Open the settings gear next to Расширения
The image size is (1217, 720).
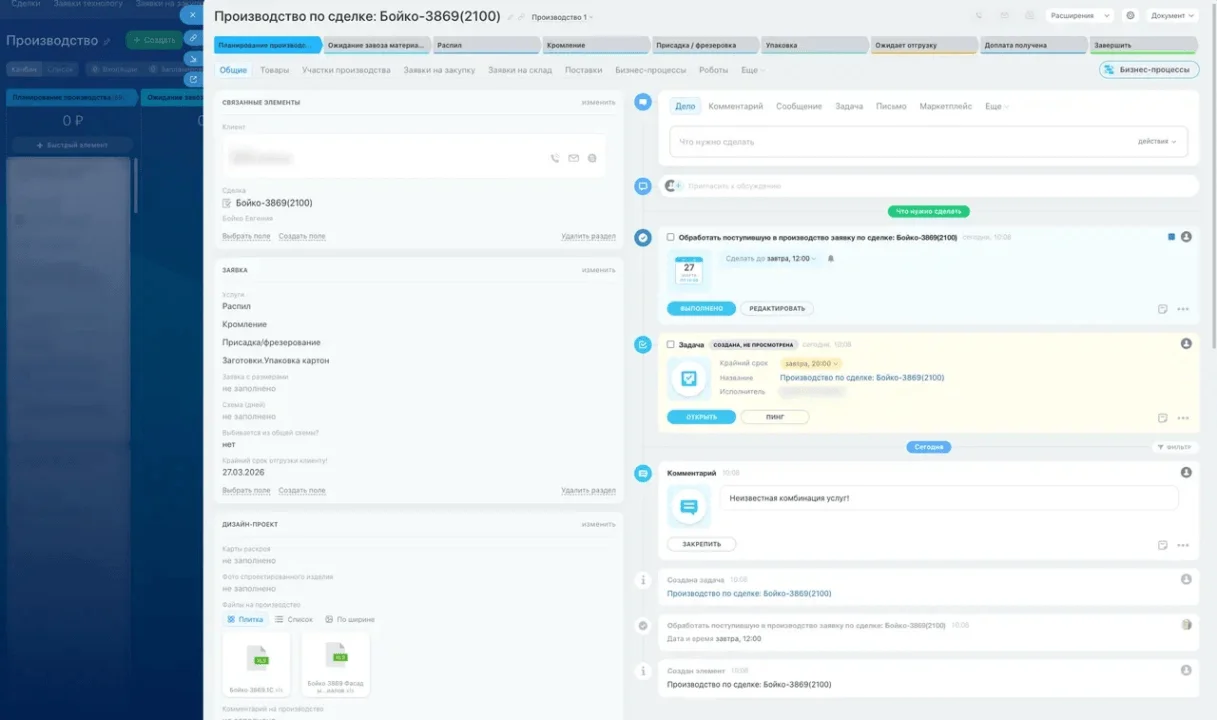[1130, 16]
